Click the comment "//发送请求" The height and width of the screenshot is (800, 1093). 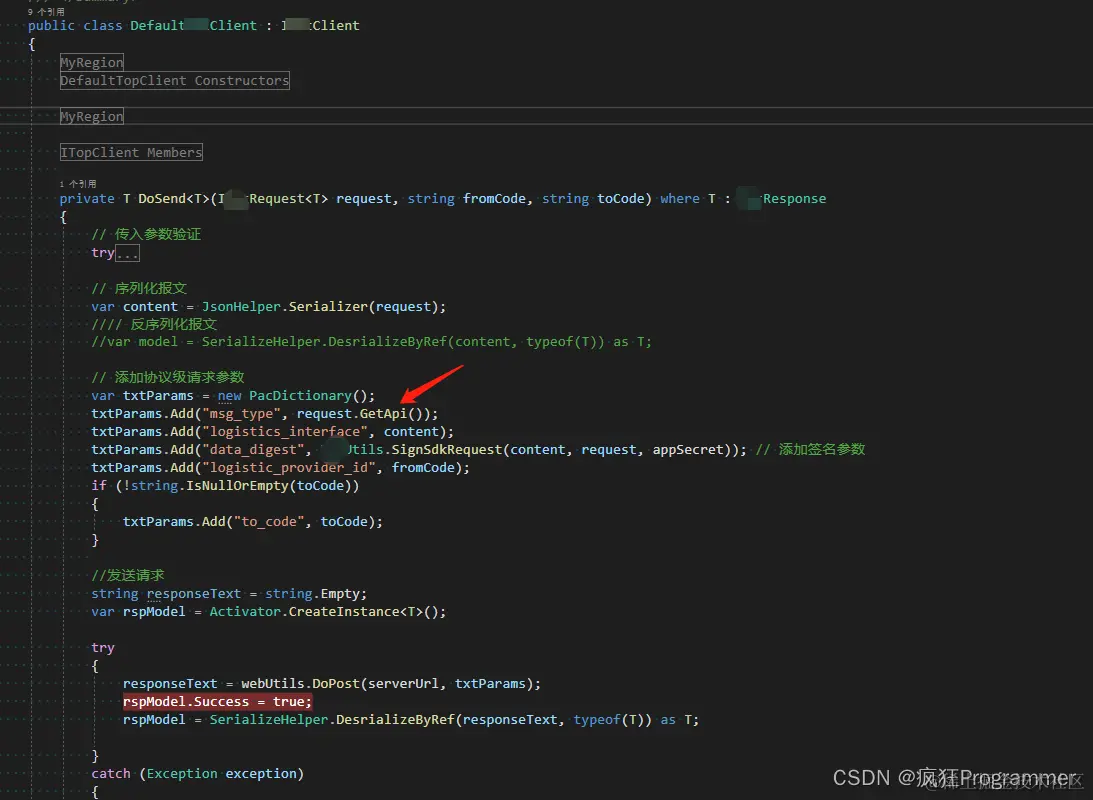pyautogui.click(x=128, y=575)
